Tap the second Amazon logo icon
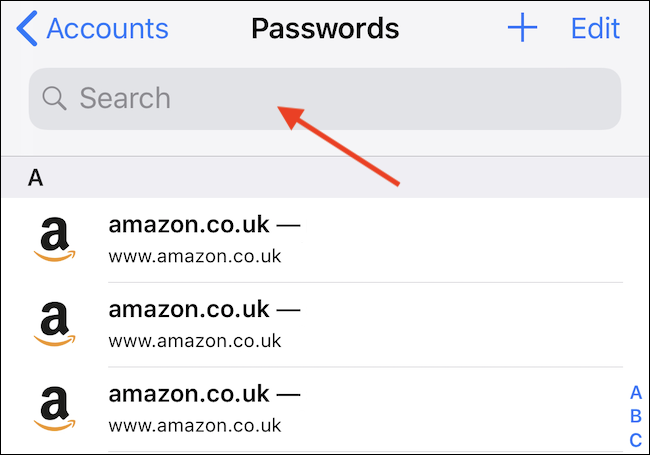This screenshot has width=650, height=455. tap(54, 324)
